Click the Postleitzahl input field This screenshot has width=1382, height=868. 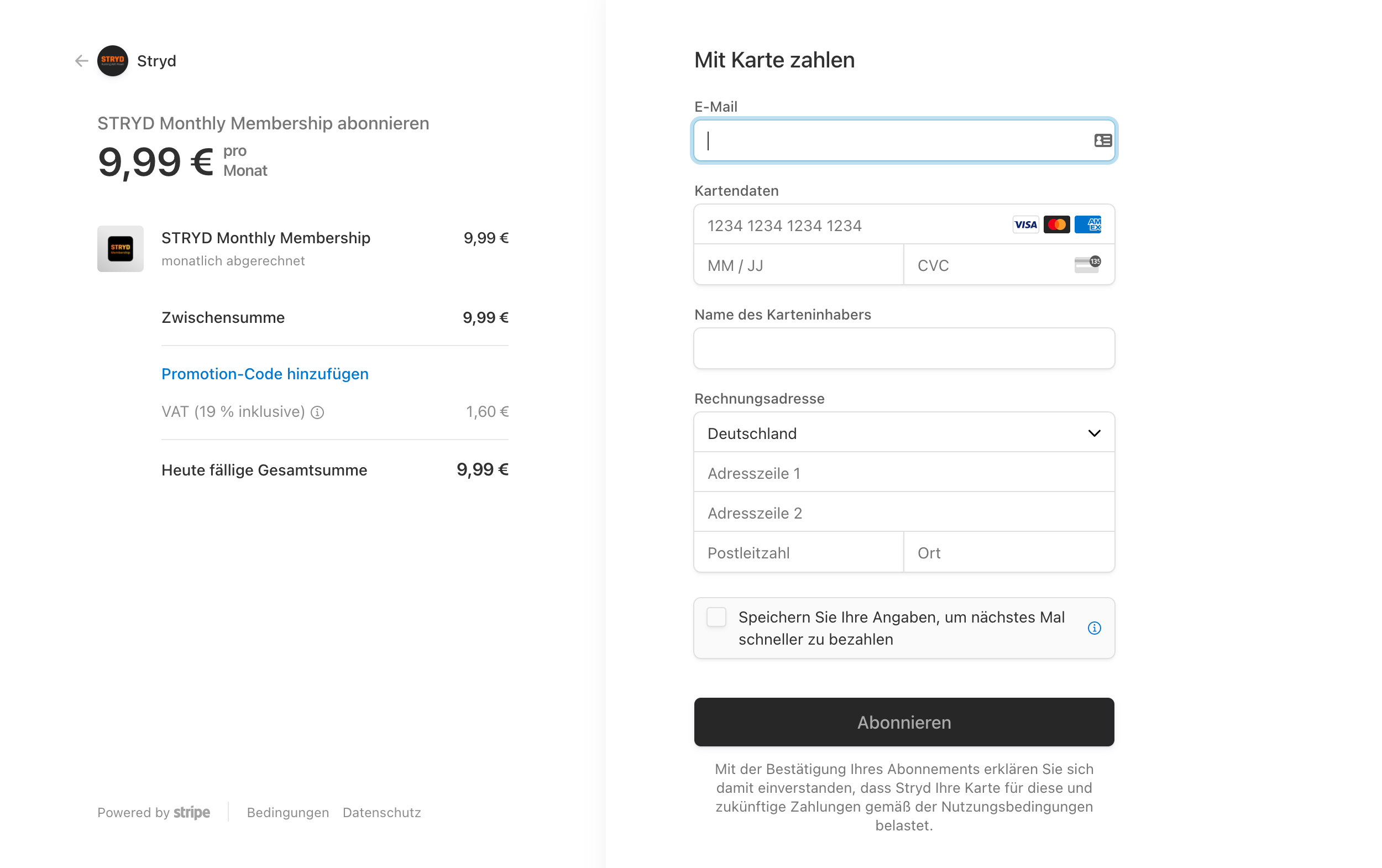coord(798,553)
